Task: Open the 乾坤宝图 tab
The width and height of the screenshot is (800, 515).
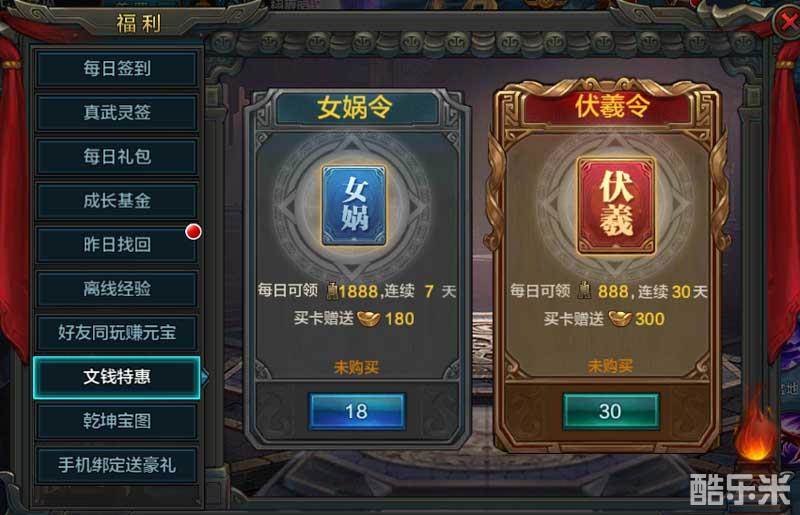Action: (x=117, y=421)
